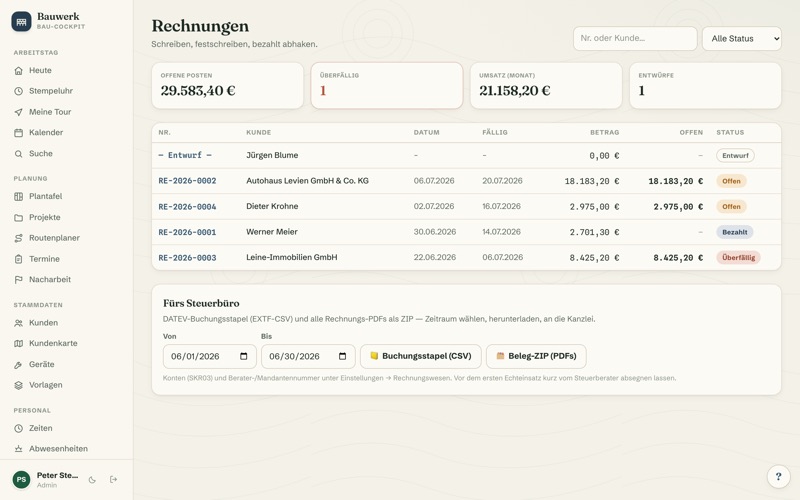Click the Peter Ste... user name
Screen dimensions: 800x500
57,476
